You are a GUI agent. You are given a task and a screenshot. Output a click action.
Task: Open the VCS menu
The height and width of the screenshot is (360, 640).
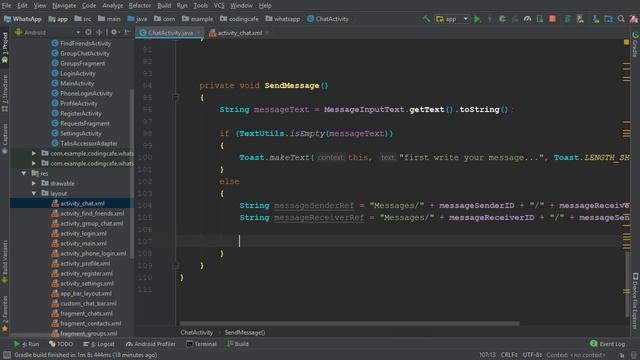point(219,6)
